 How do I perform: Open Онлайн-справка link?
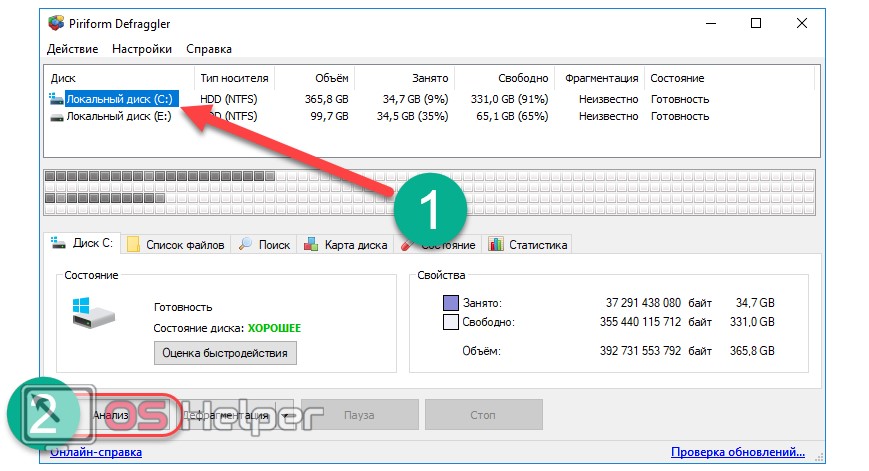(x=96, y=452)
